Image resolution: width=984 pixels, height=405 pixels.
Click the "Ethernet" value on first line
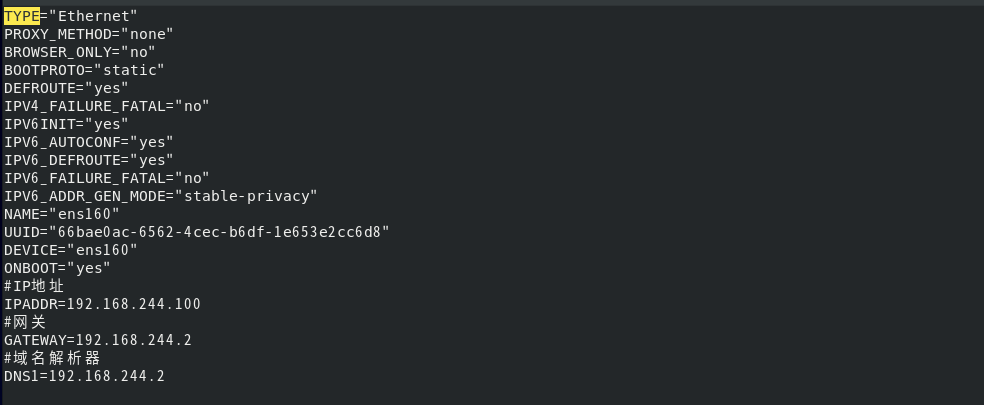(97, 16)
